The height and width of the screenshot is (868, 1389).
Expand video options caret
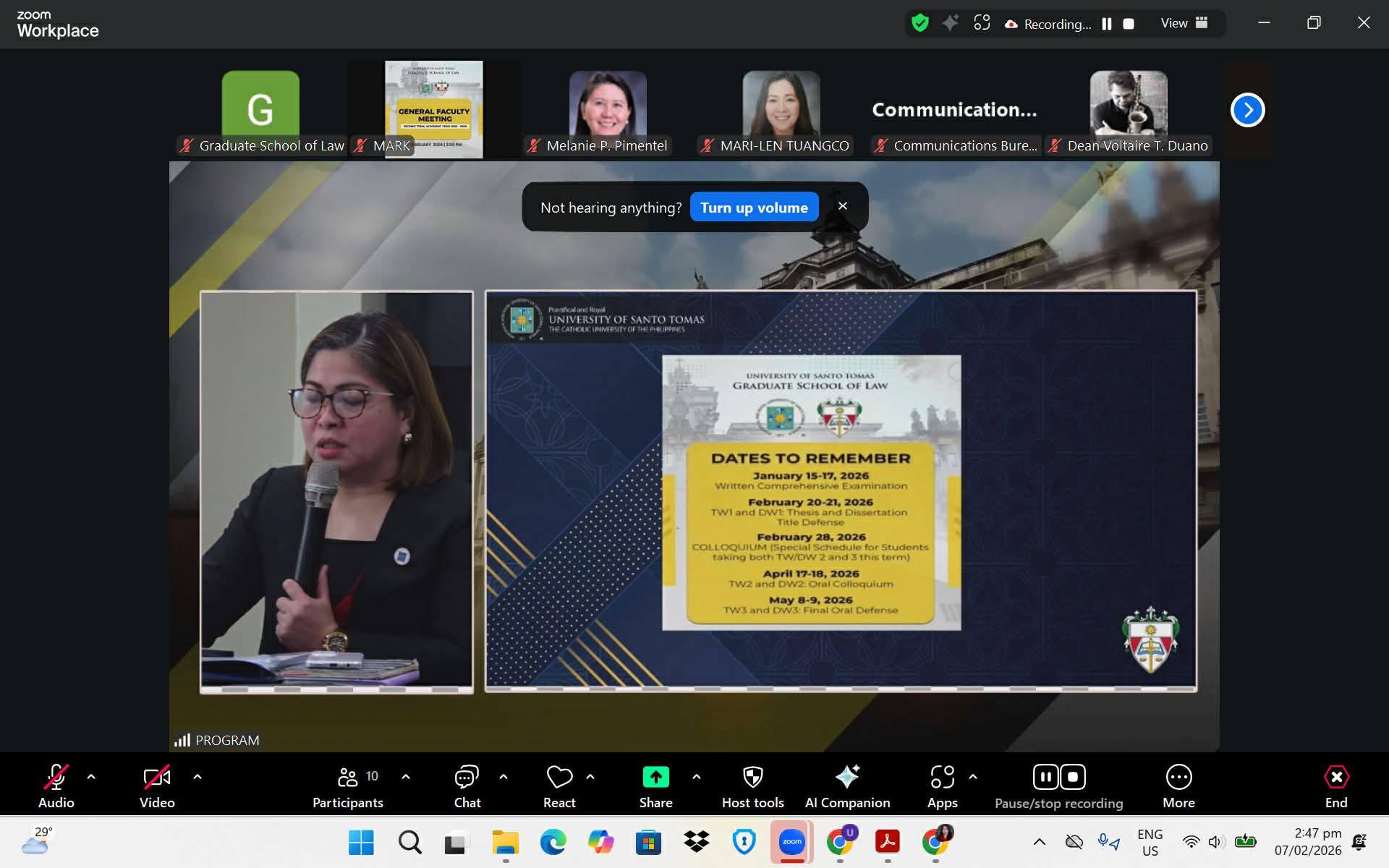point(197,777)
